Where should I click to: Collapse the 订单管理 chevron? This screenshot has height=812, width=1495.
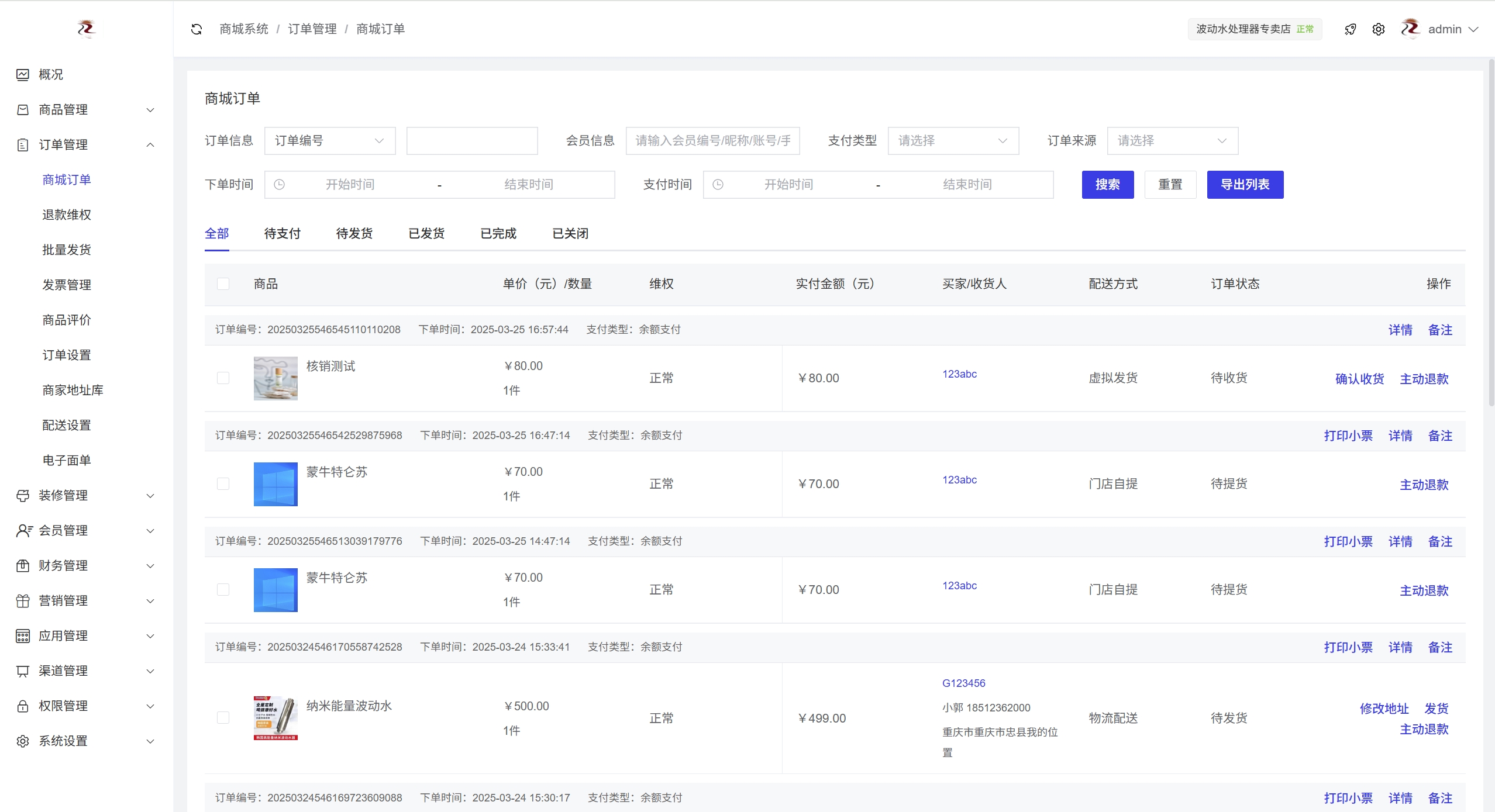pos(150,145)
